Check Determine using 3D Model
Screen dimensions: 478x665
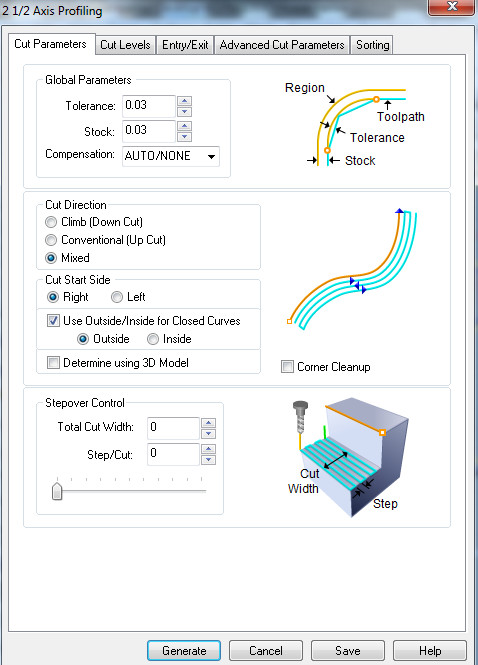(x=53, y=363)
